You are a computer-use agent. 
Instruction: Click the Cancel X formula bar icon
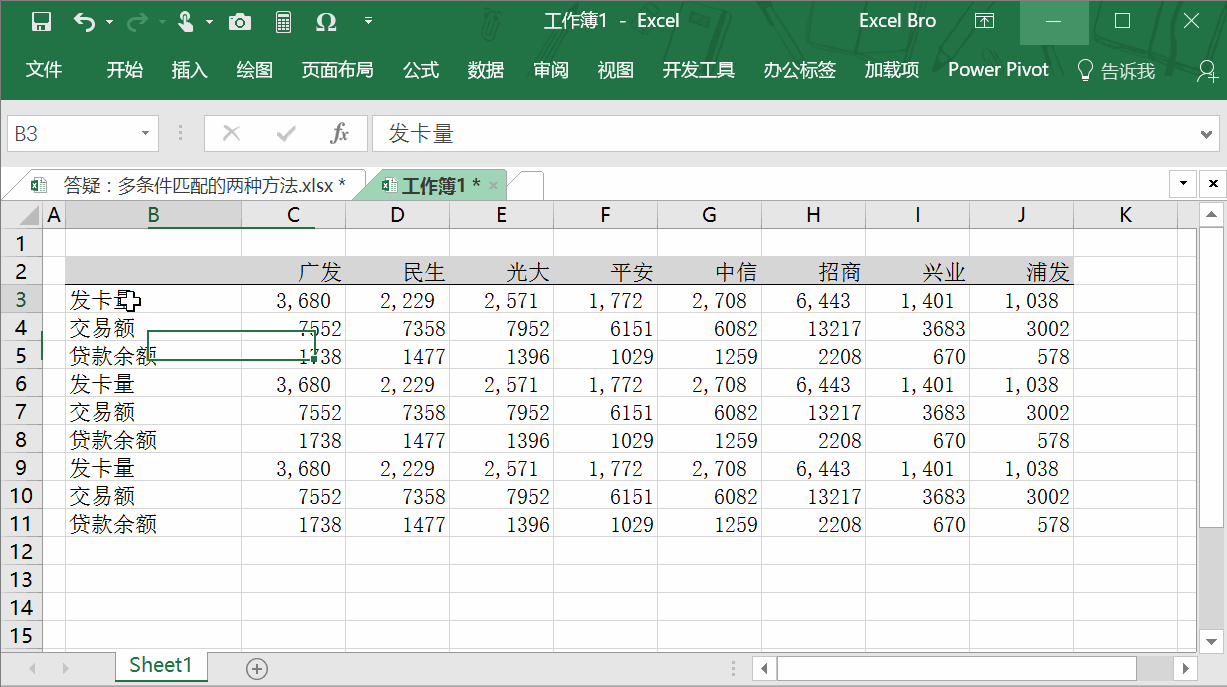click(x=231, y=134)
